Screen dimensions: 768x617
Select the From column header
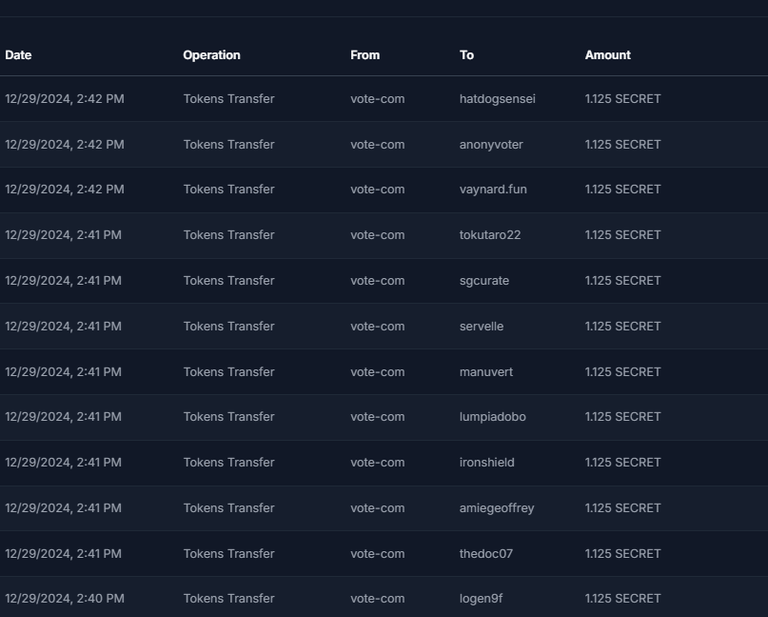(x=365, y=55)
